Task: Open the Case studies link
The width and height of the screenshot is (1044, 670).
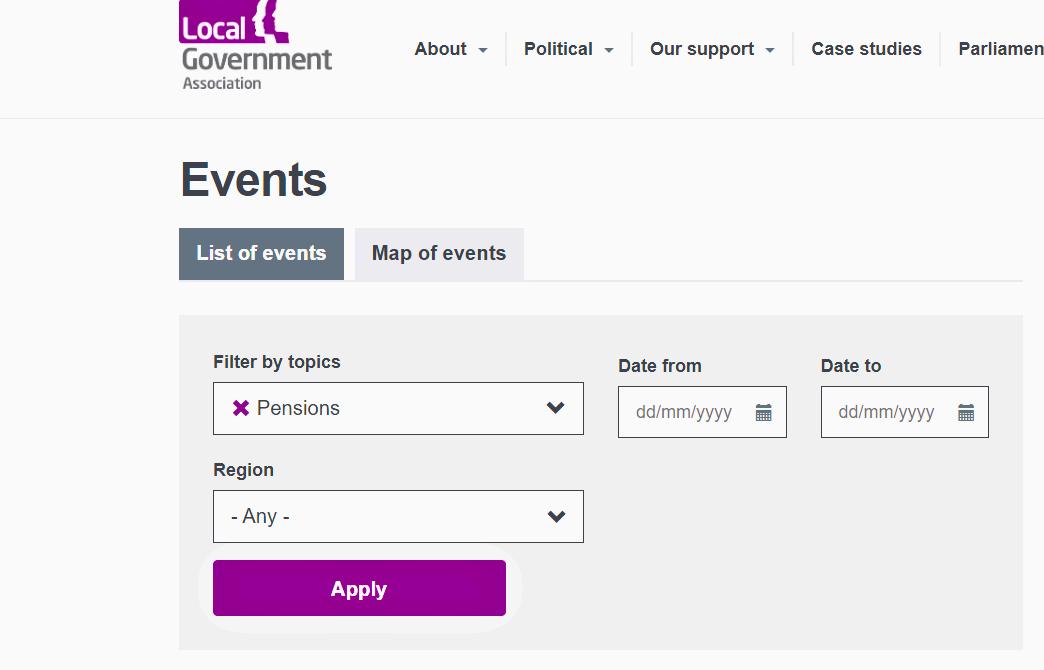Action: (866, 49)
